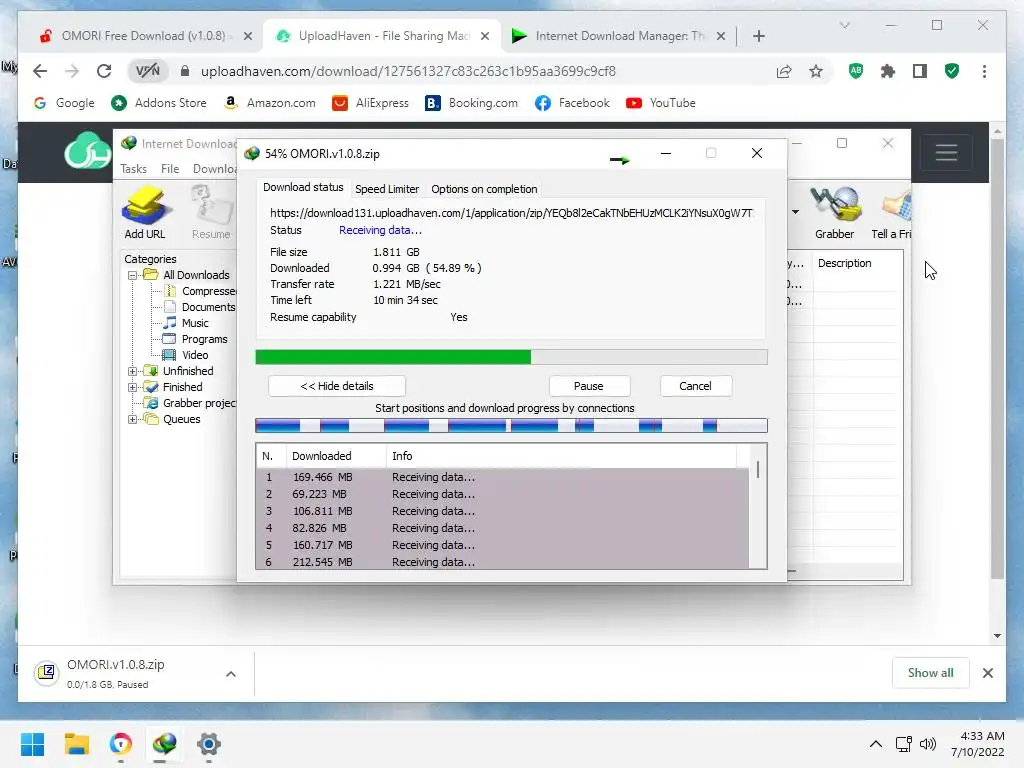Click the volume icon in system tray
This screenshot has width=1024, height=768.
coord(927,744)
